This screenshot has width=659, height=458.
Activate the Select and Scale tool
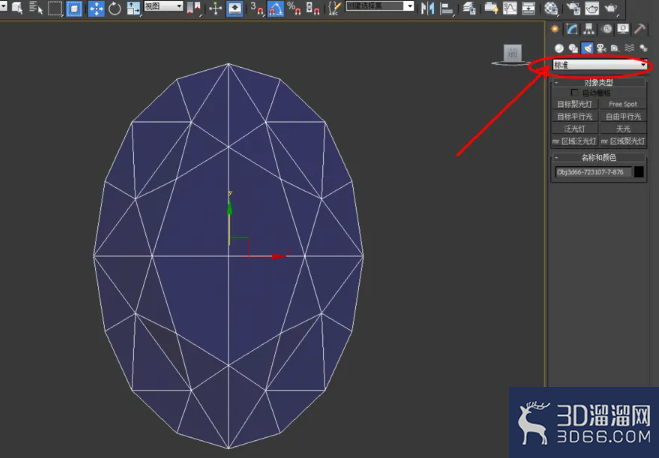click(133, 8)
